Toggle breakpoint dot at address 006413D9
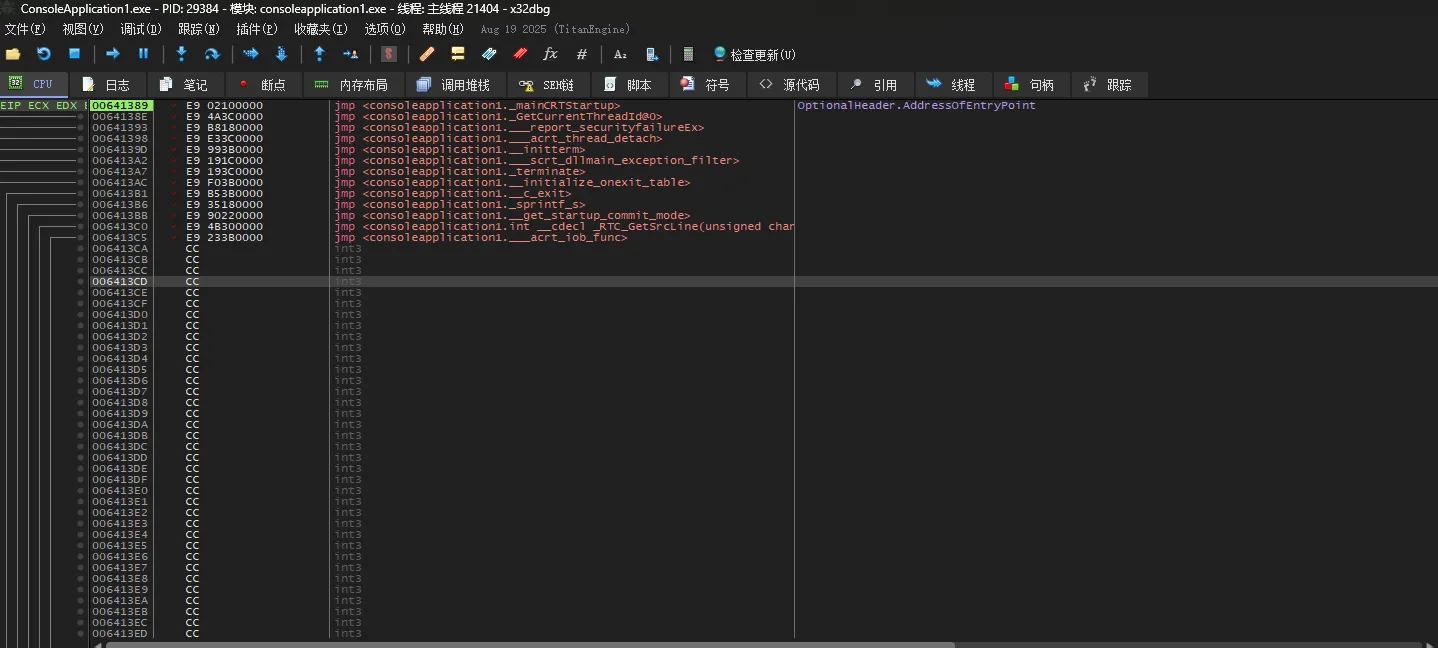Screen dimensions: 1438x648 81,414
